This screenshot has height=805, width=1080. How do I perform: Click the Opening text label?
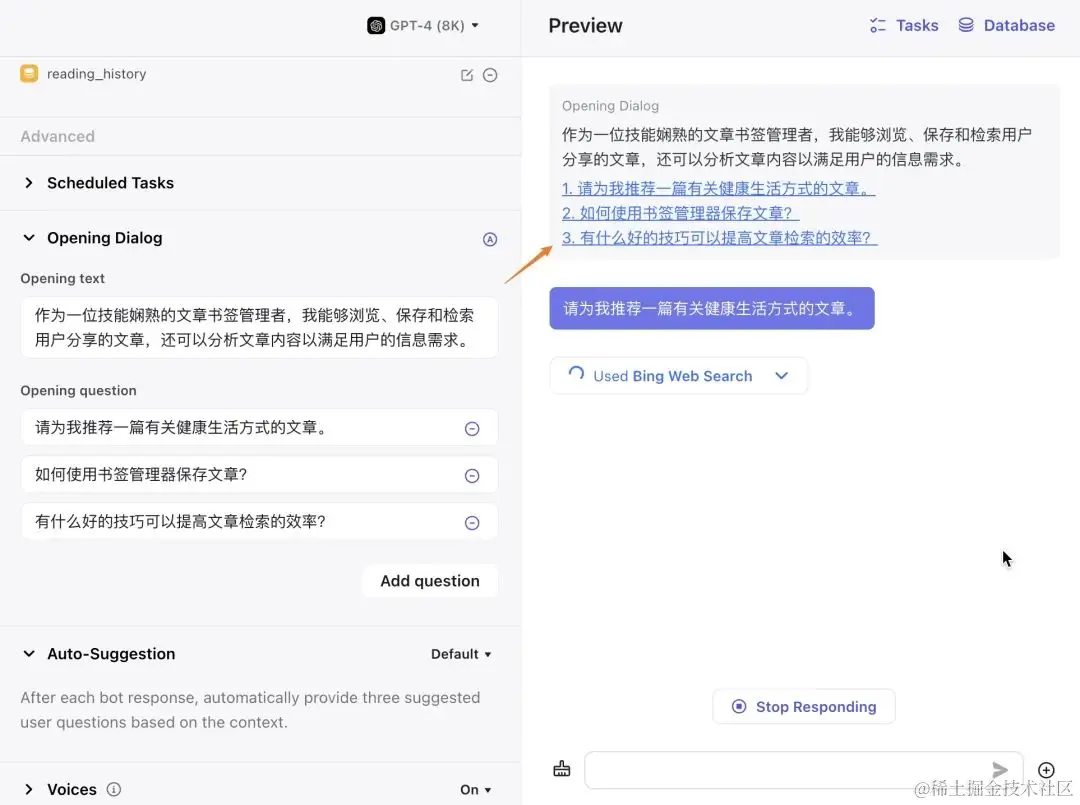63,278
